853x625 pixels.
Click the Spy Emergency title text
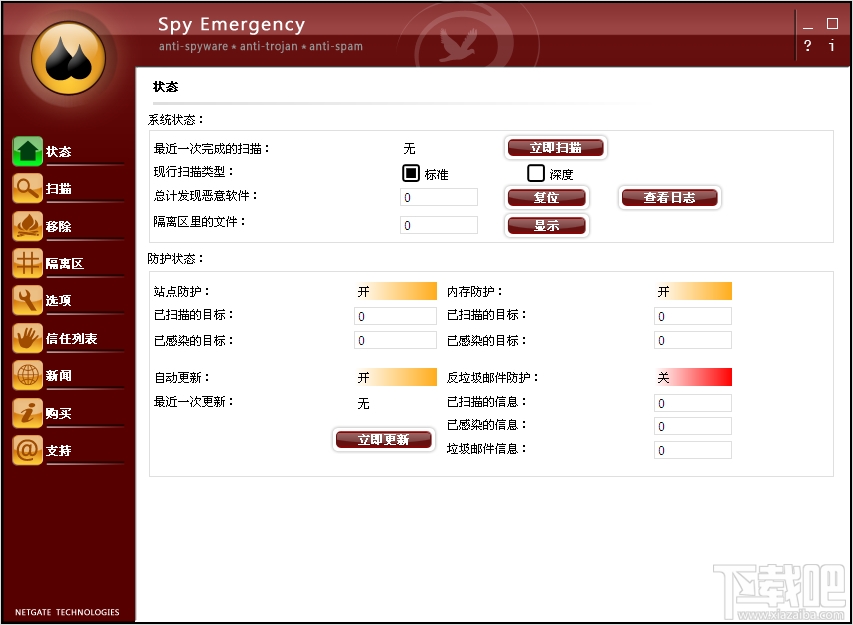tap(231, 24)
